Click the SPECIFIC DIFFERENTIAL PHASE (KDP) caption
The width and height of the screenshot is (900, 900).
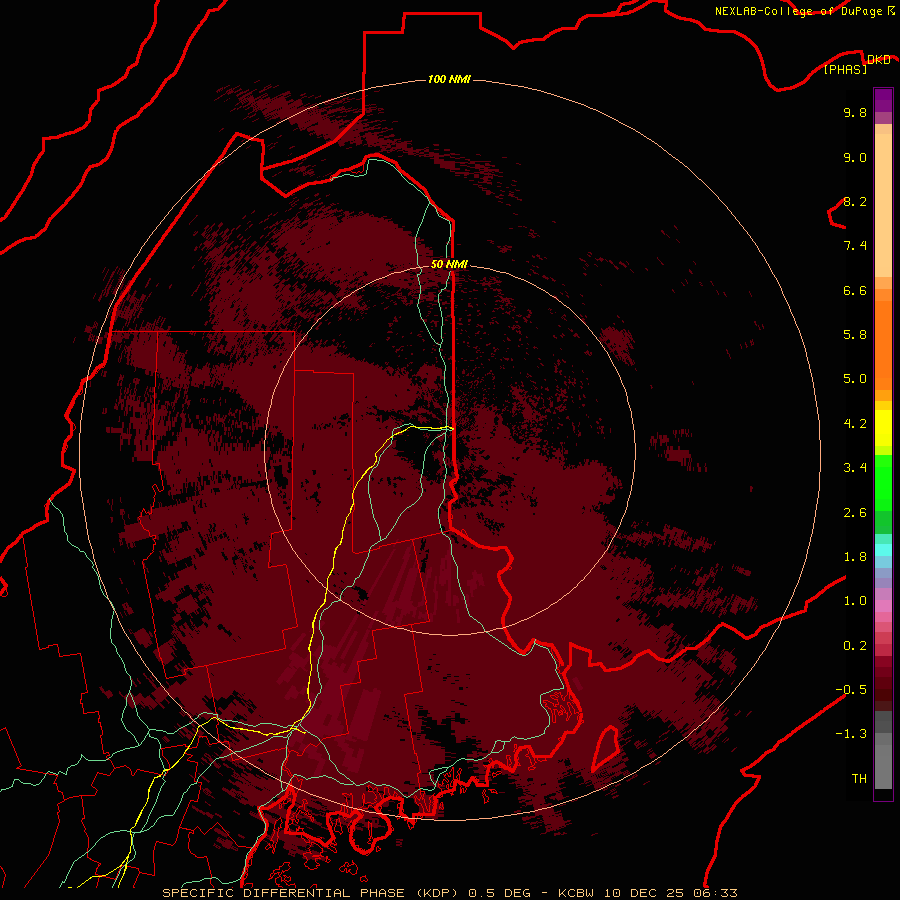tap(311, 893)
